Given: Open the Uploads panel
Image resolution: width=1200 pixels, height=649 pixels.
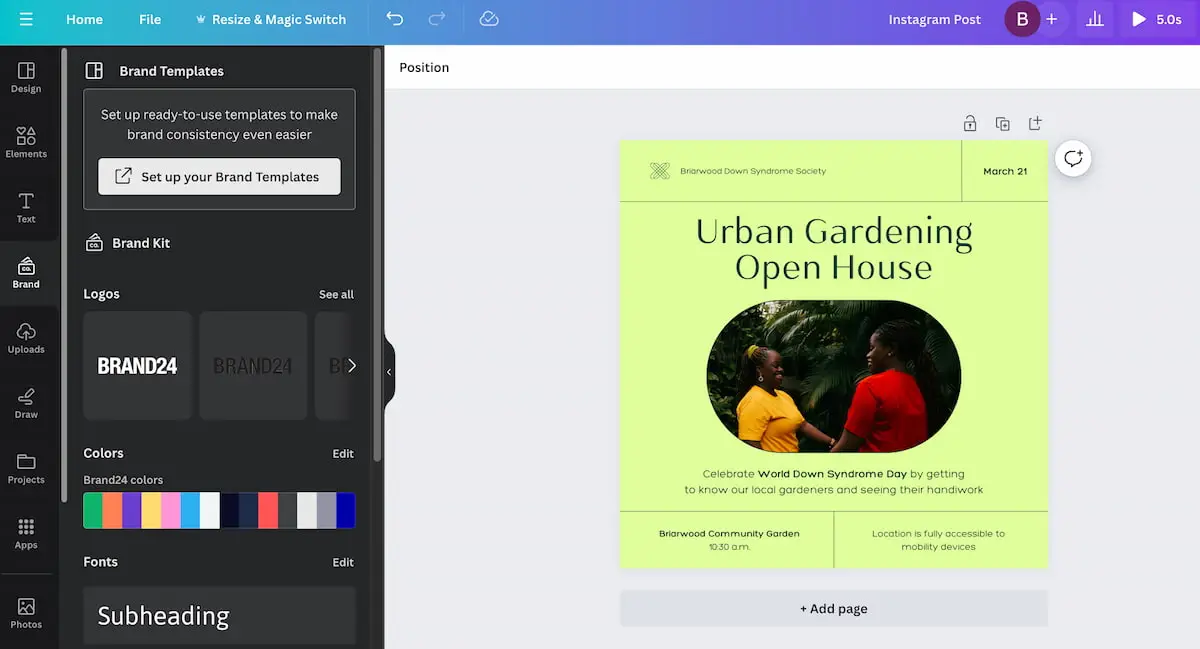Looking at the screenshot, I should (x=26, y=337).
